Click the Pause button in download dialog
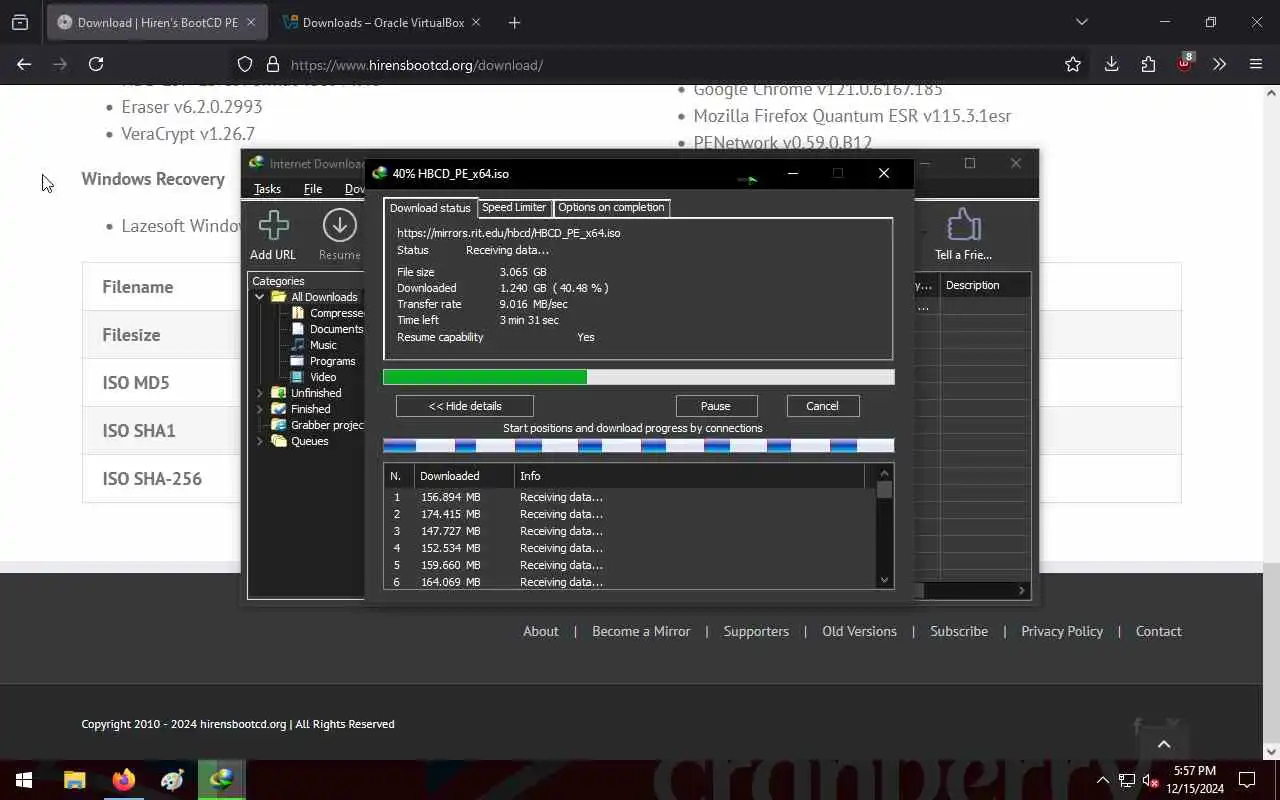This screenshot has width=1280, height=800. [x=716, y=406]
